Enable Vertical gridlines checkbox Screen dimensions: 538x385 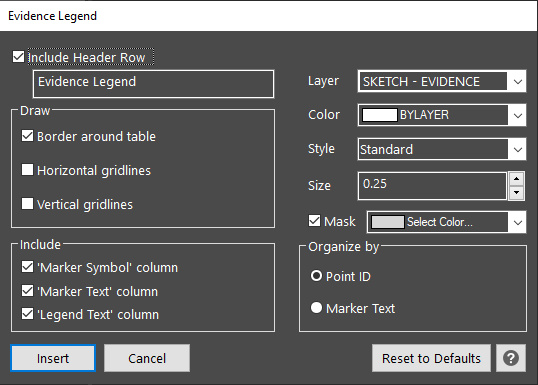27,203
